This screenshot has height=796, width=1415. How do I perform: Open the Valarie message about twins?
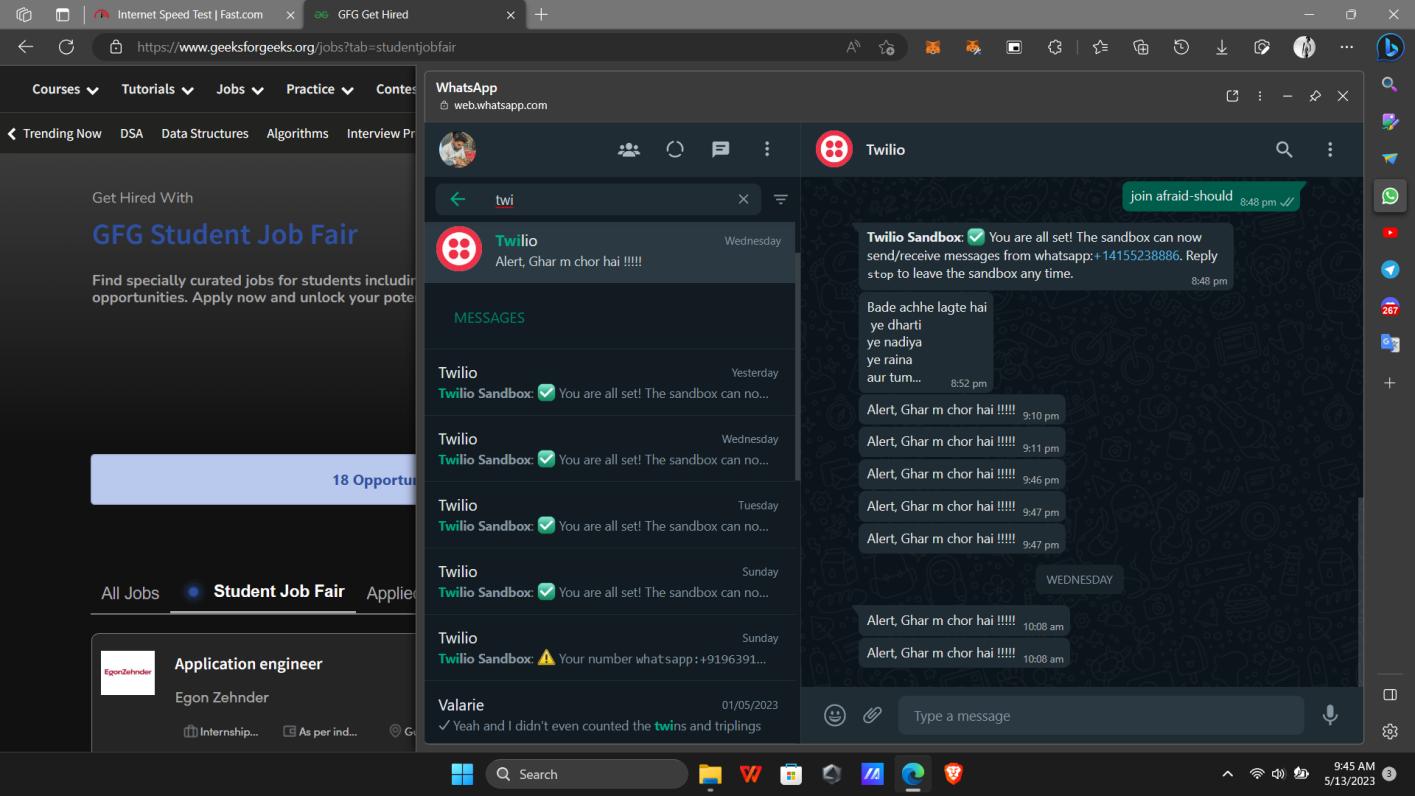609,714
